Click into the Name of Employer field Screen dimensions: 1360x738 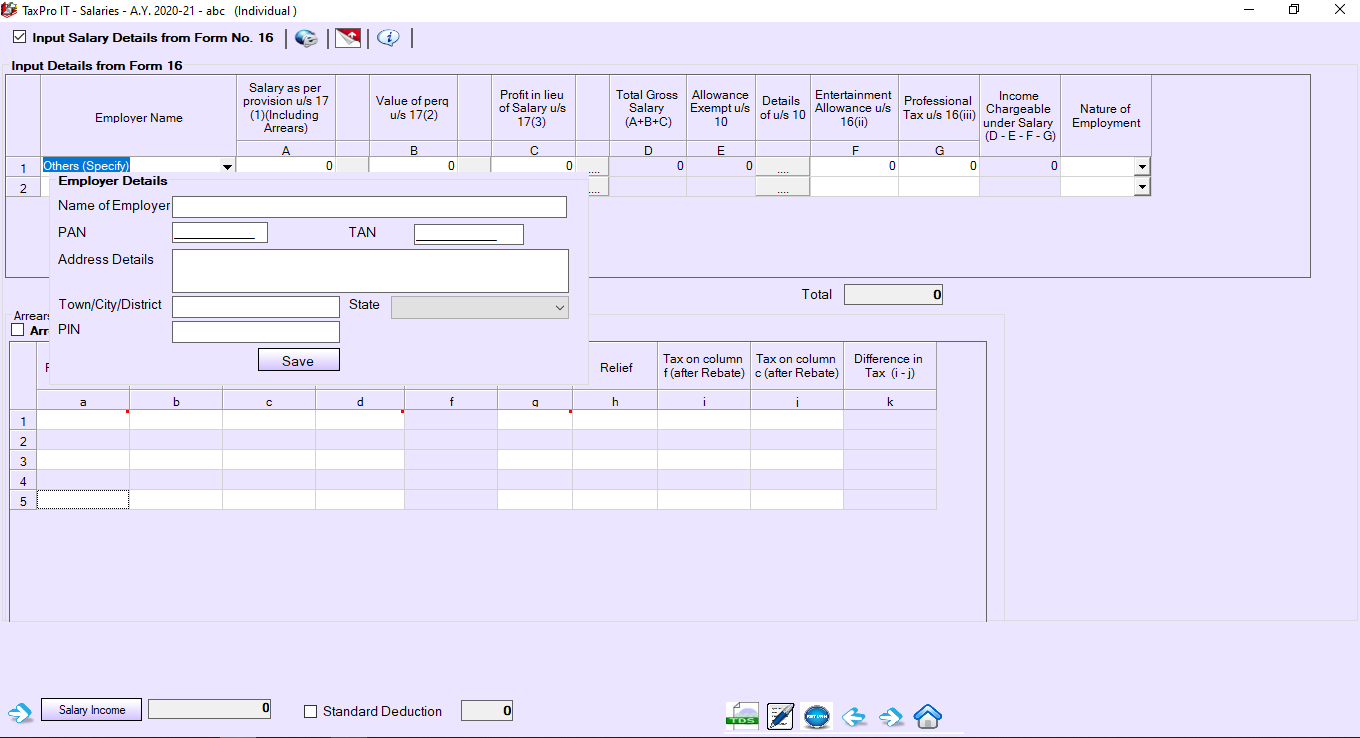[x=369, y=207]
